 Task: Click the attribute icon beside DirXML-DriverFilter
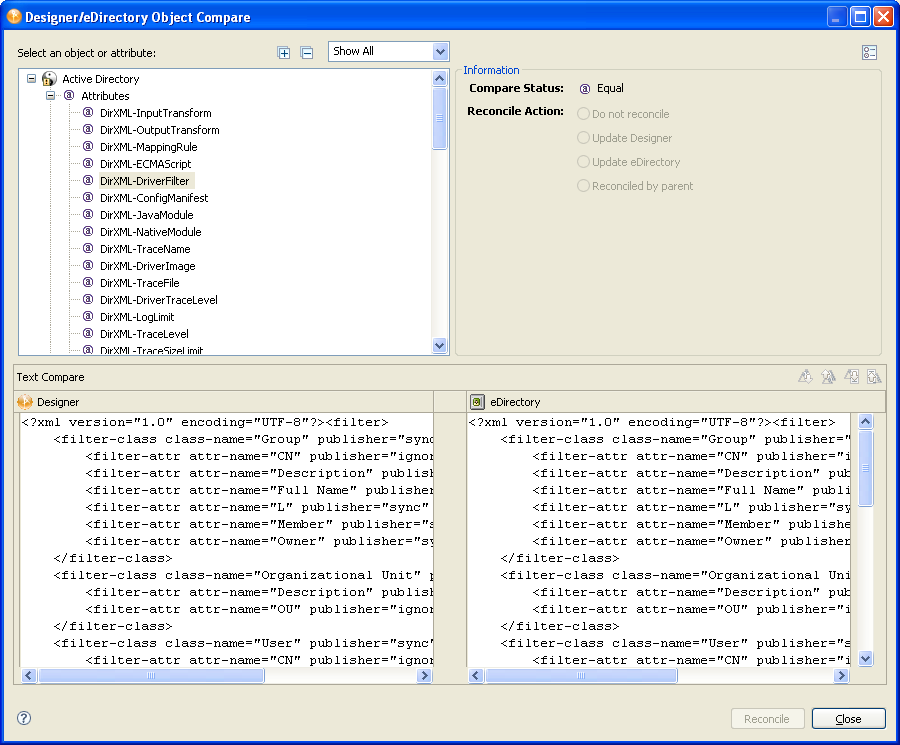pyautogui.click(x=87, y=181)
